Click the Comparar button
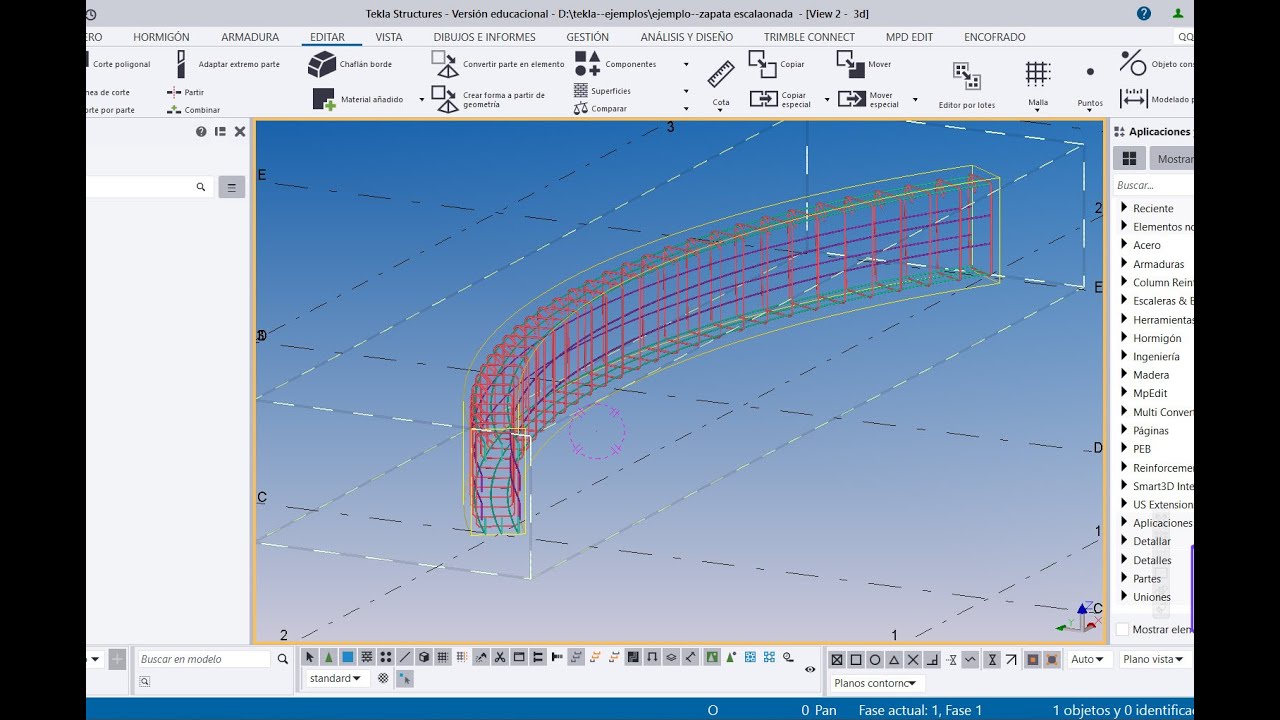 600,109
